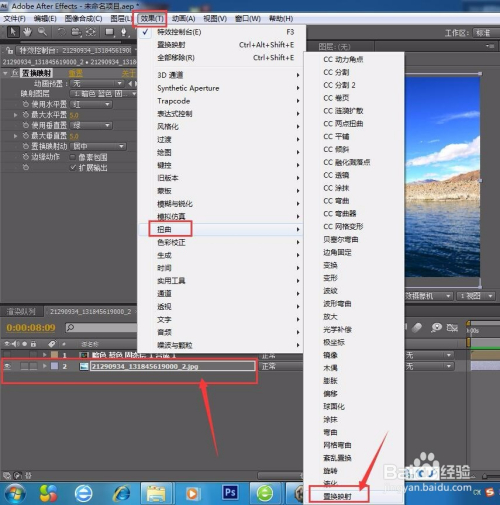Open the 图像合成(C) menu

pyautogui.click(x=83, y=19)
